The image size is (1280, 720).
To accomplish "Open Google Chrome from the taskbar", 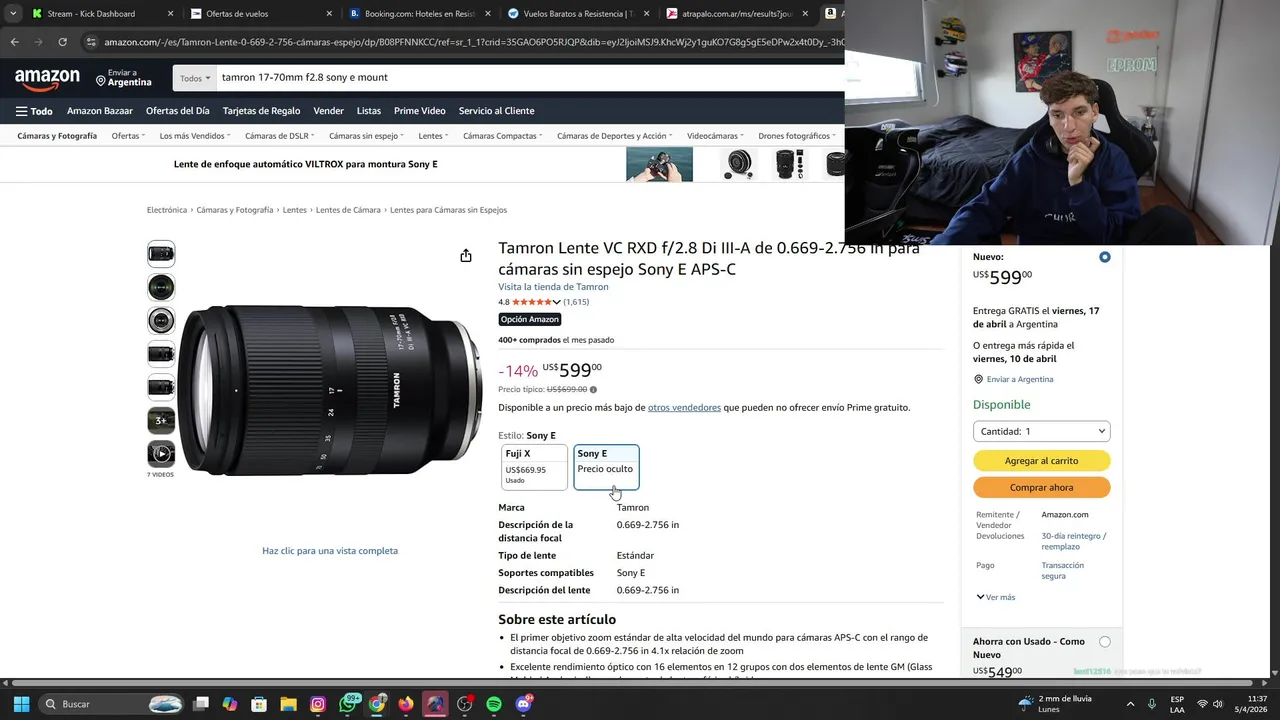I will click(377, 704).
